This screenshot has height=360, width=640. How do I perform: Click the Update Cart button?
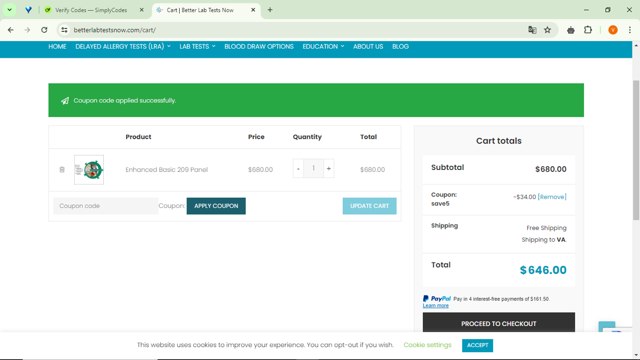[x=369, y=206]
